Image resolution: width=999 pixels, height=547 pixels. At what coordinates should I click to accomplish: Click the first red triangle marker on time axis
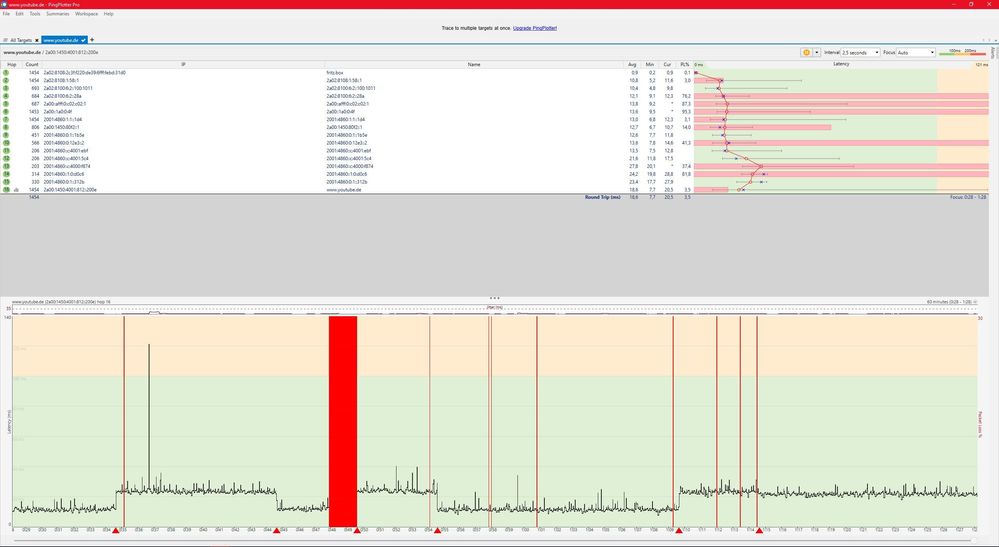click(x=115, y=530)
